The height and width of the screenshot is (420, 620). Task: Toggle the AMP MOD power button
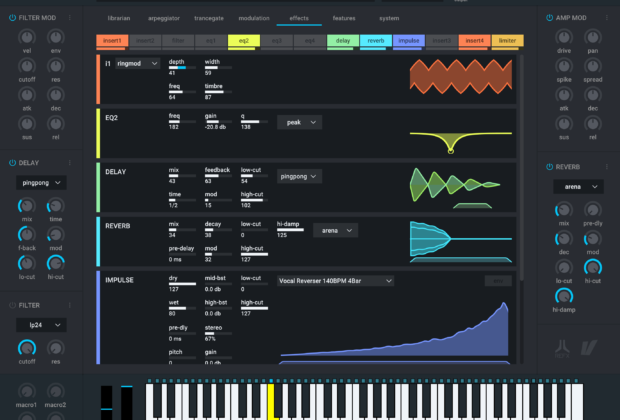[549, 18]
